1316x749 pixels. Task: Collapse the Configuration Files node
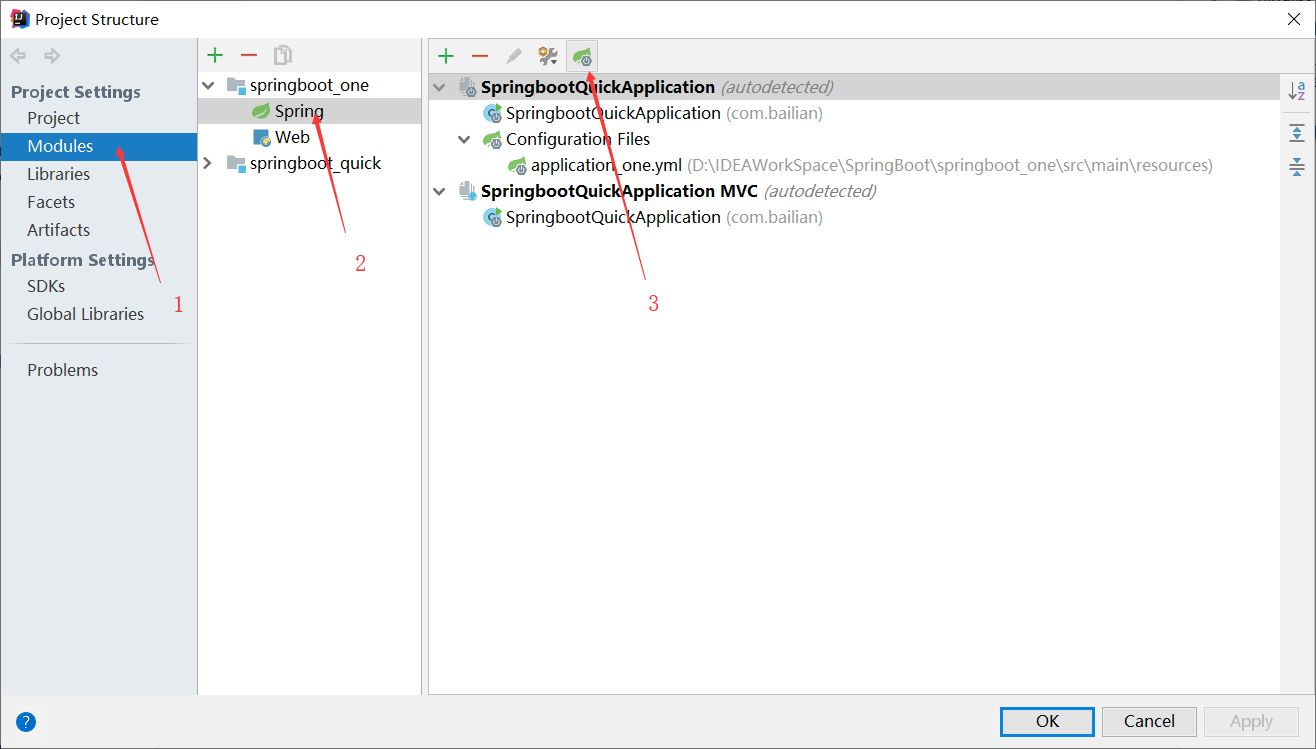(x=463, y=139)
